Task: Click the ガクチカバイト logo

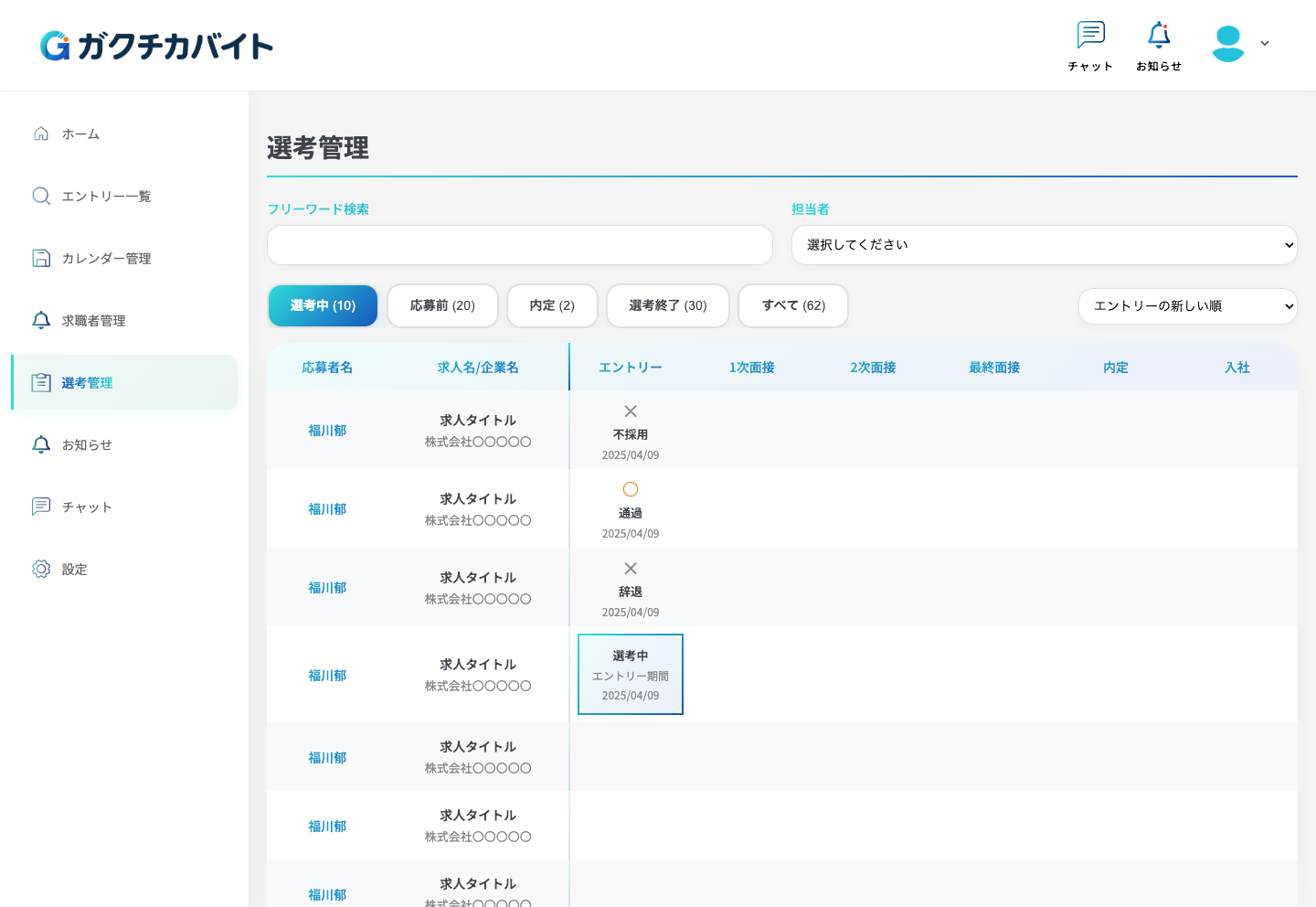Action: [x=156, y=46]
